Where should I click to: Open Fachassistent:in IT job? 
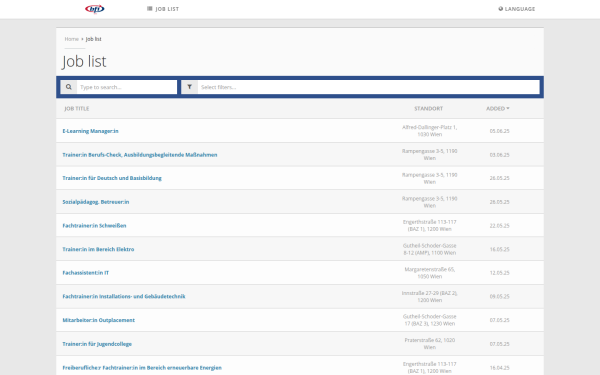point(86,273)
